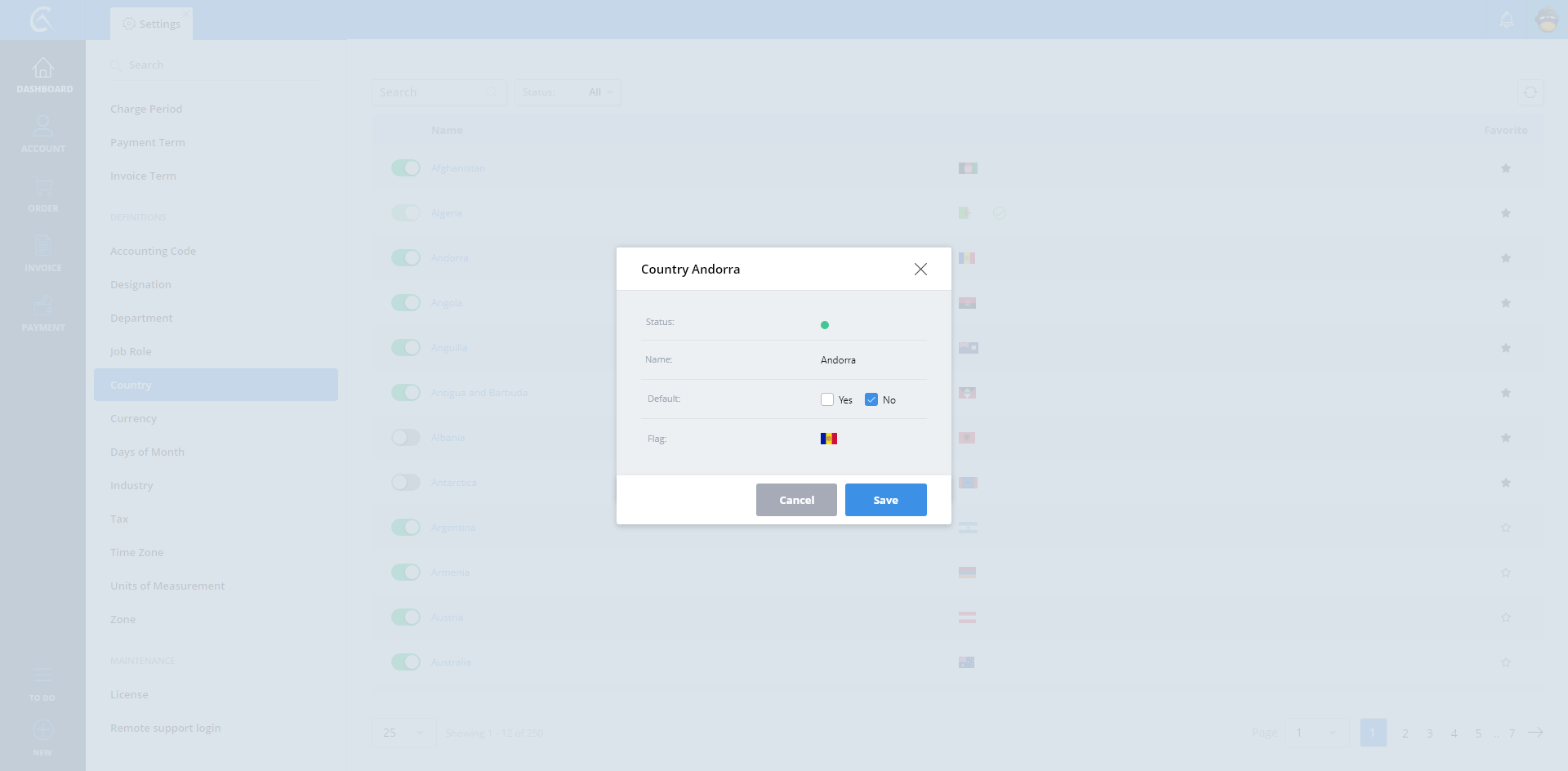The width and height of the screenshot is (1568, 771).
Task: Open the Page number dropdown
Action: [x=1316, y=733]
